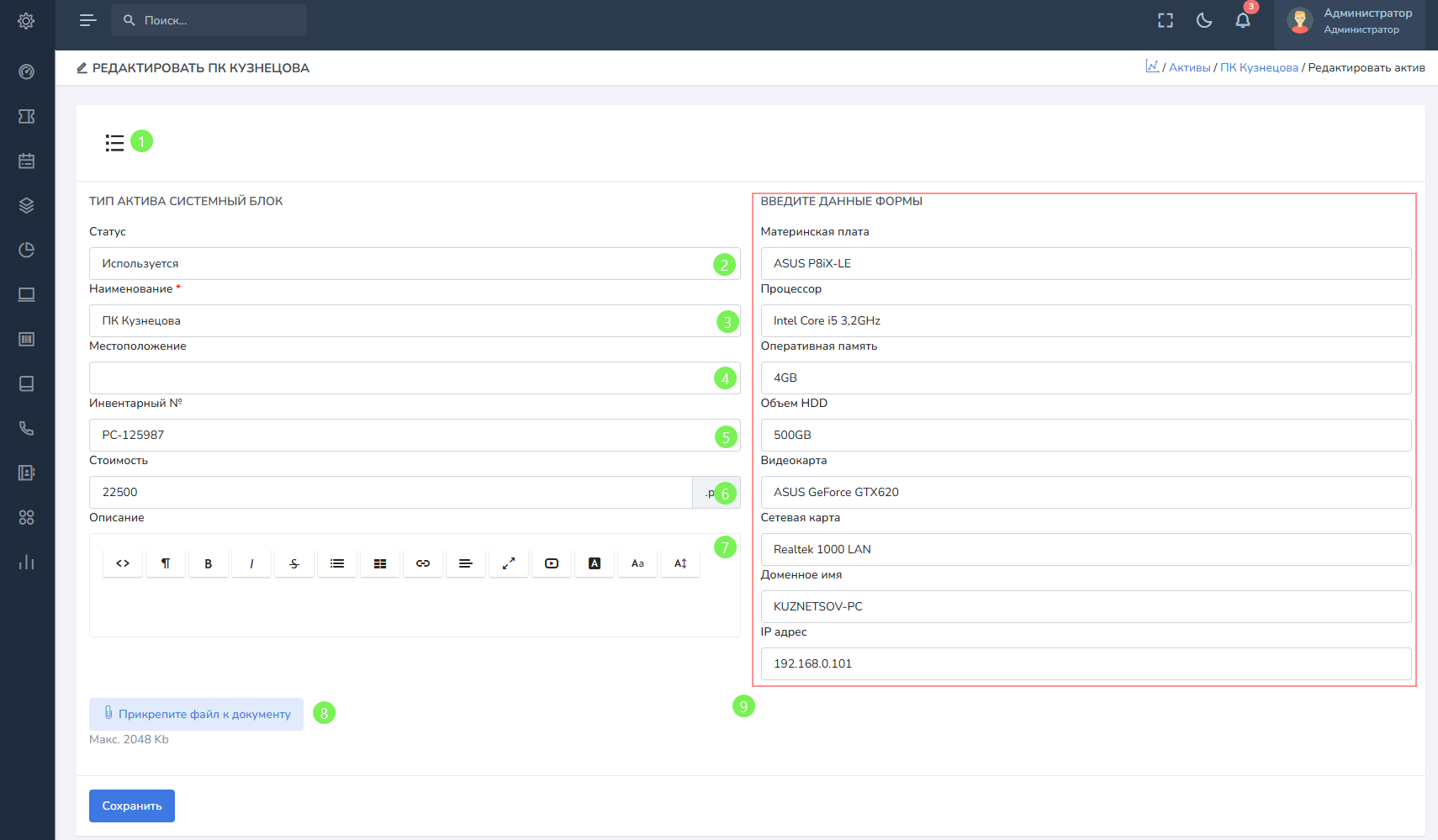Open the tickets icon in the sidebar

coord(27,116)
